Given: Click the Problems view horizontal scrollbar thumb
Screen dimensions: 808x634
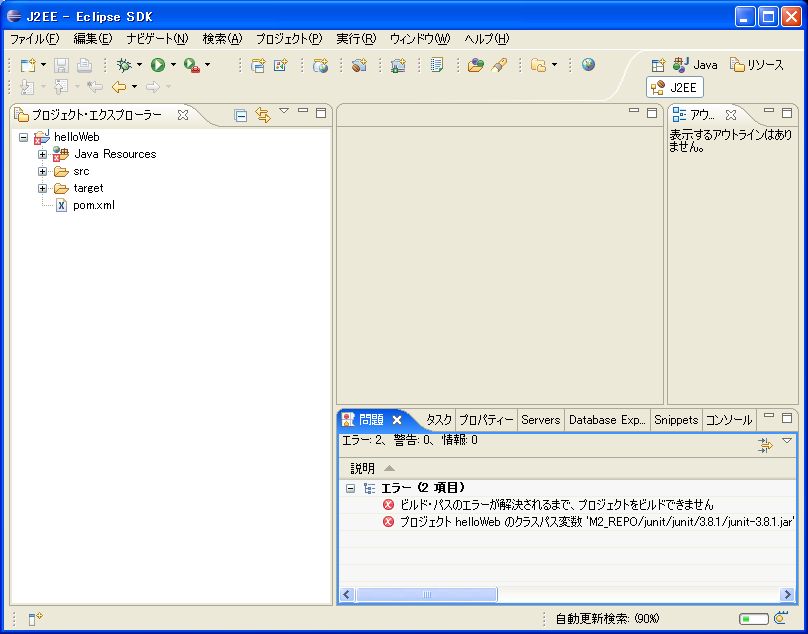Looking at the screenshot, I should tap(427, 595).
